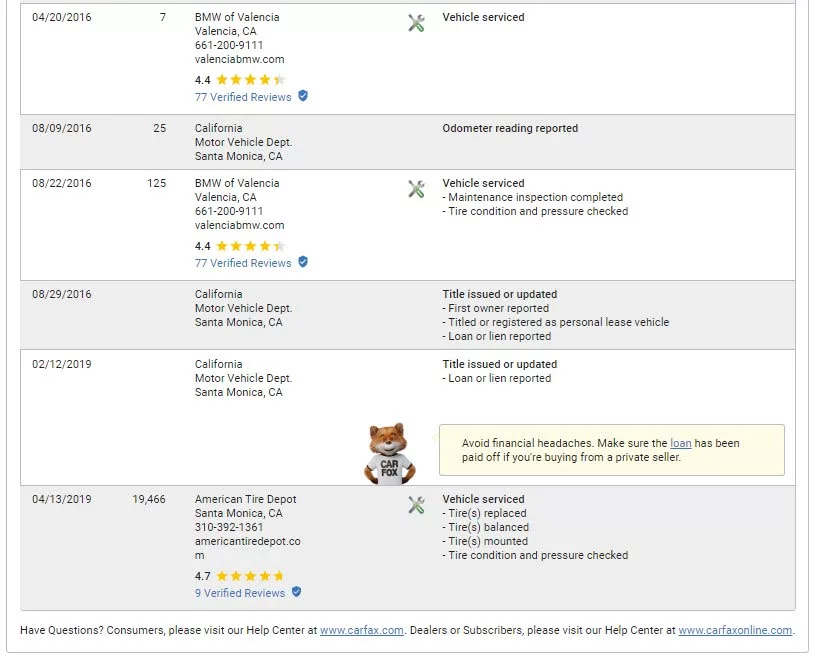The width and height of the screenshot is (834, 665).
Task: Click the service wrench icon for 04/13/2019
Action: pyautogui.click(x=416, y=505)
